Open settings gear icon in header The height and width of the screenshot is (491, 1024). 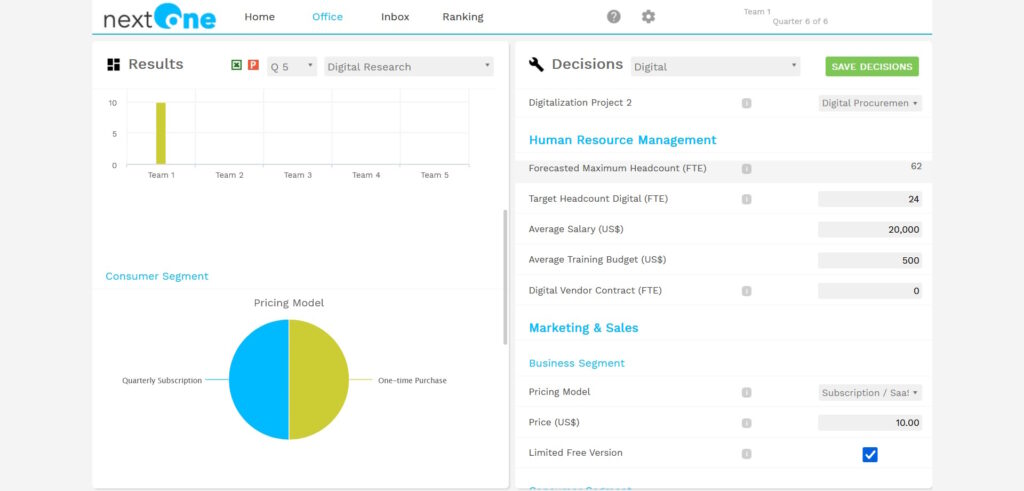648,17
